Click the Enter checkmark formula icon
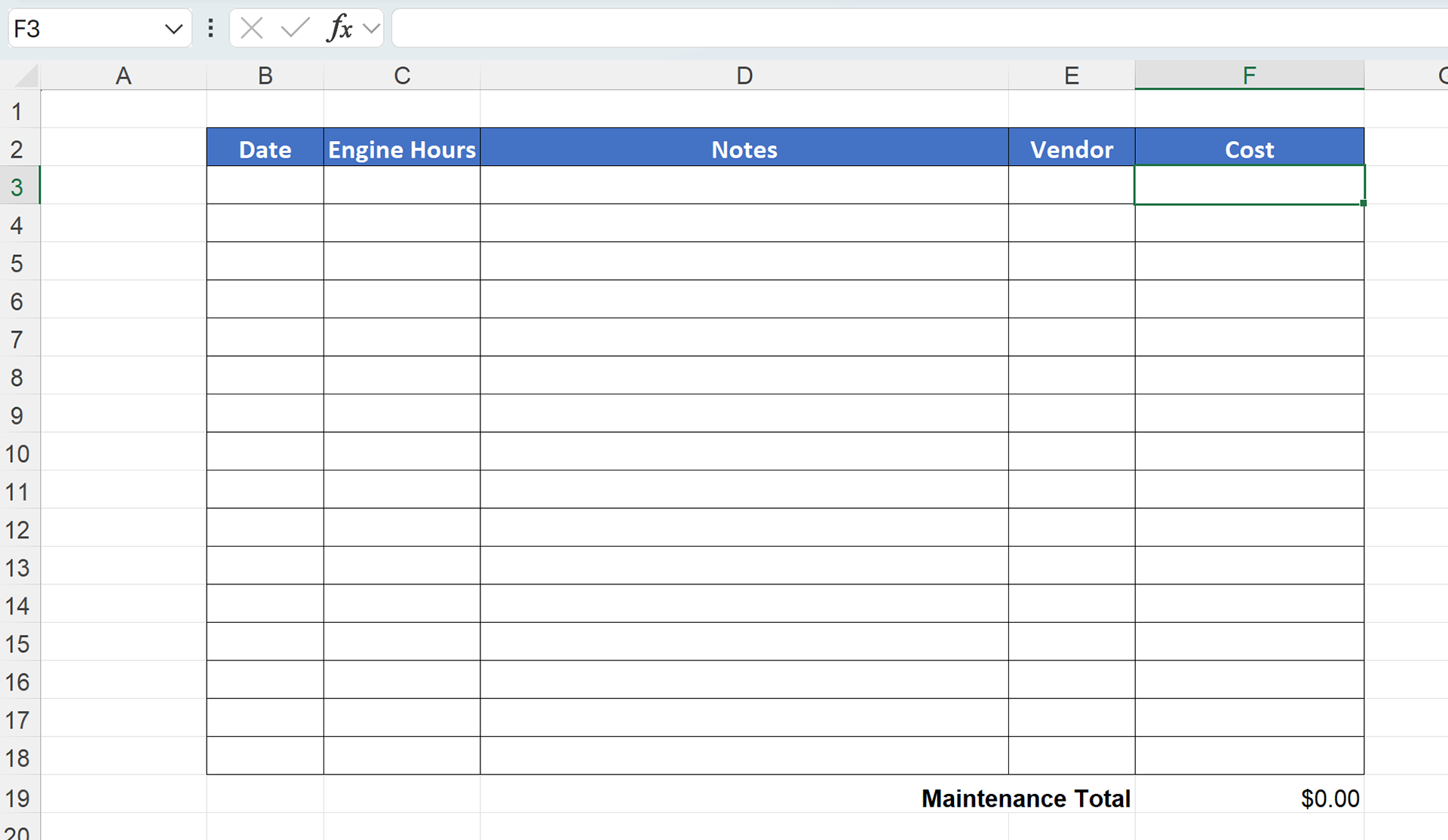Image resolution: width=1448 pixels, height=840 pixels. tap(295, 29)
